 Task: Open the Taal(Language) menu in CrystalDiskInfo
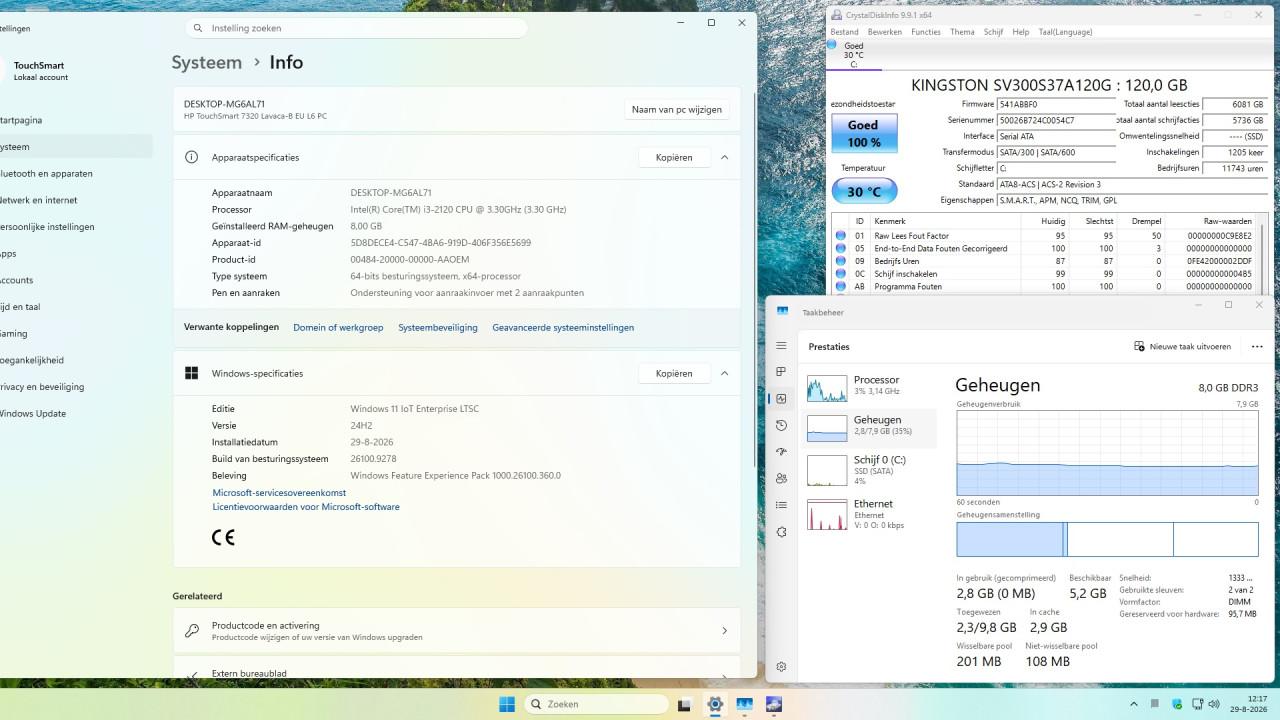coord(1065,32)
